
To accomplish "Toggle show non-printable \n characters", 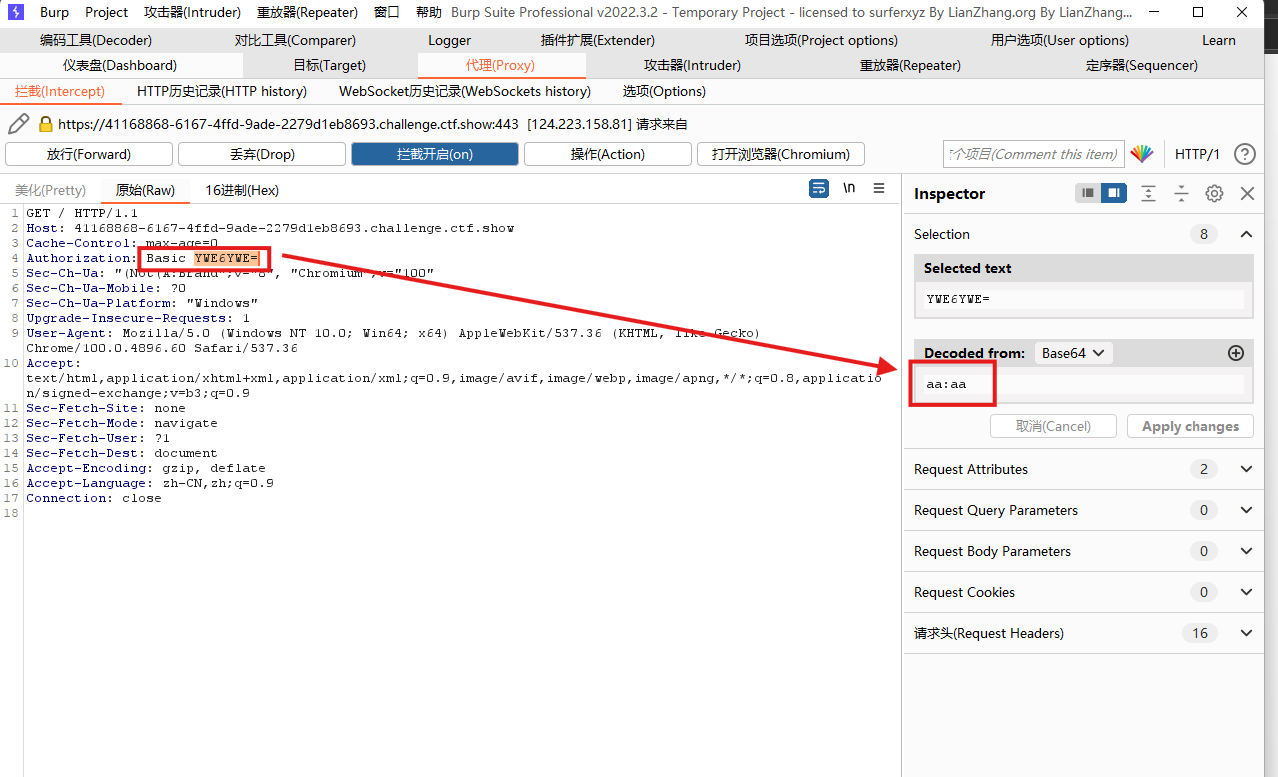I will (x=849, y=188).
